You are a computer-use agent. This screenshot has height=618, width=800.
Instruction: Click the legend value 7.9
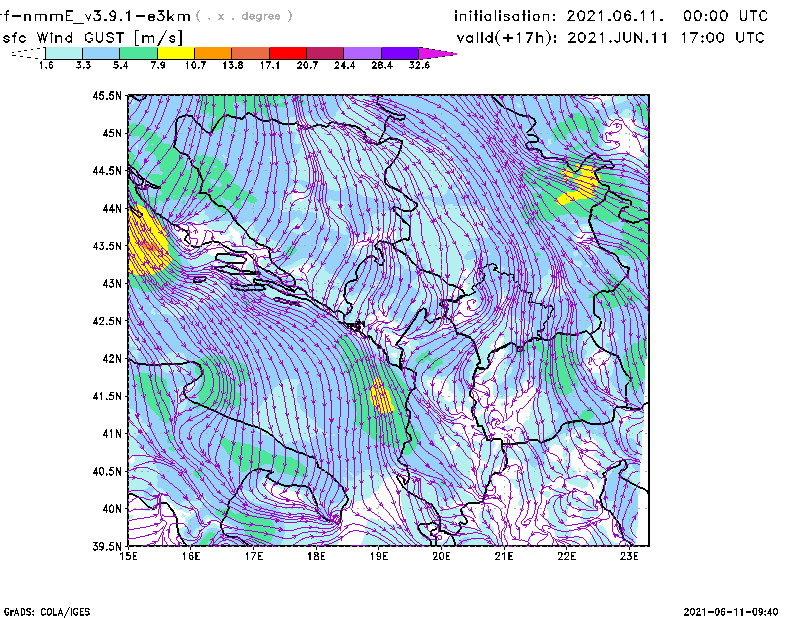coord(158,65)
